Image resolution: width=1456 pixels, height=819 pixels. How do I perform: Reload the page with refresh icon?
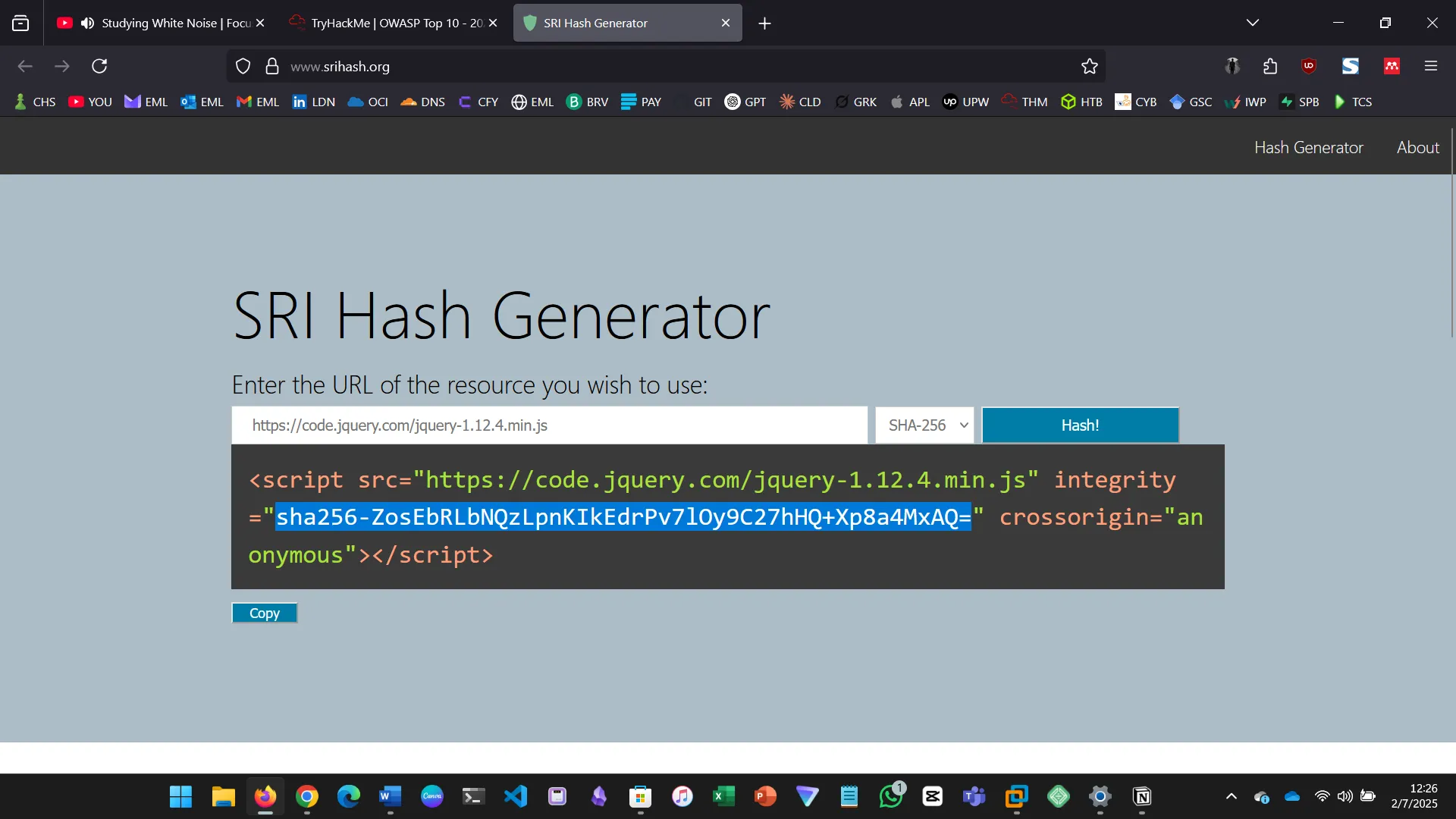tap(99, 67)
